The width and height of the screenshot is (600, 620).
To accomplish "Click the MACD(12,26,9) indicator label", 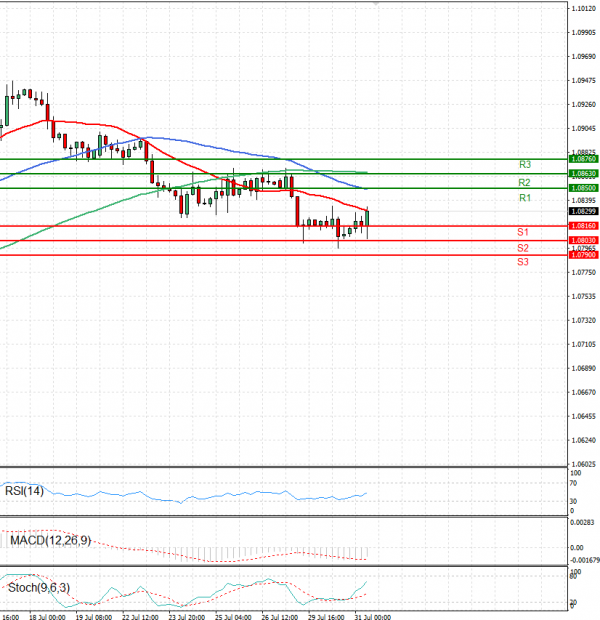I will tap(51, 541).
